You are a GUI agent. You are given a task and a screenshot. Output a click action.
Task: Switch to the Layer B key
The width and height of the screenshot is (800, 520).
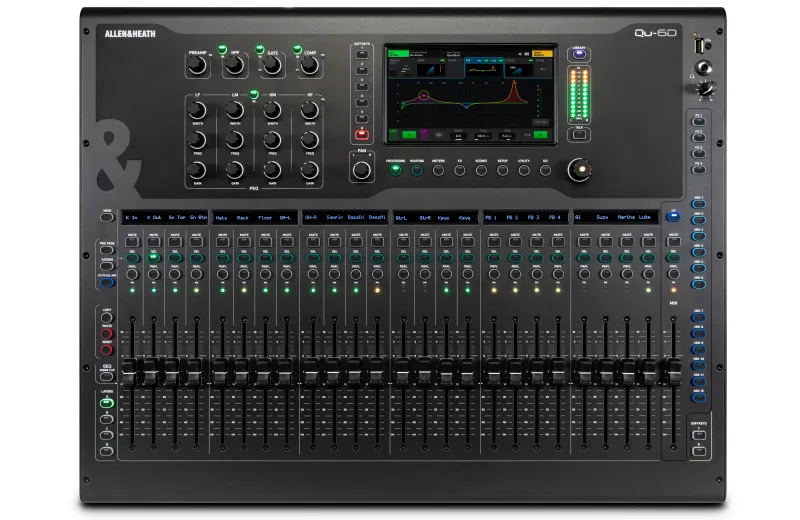pos(107,419)
